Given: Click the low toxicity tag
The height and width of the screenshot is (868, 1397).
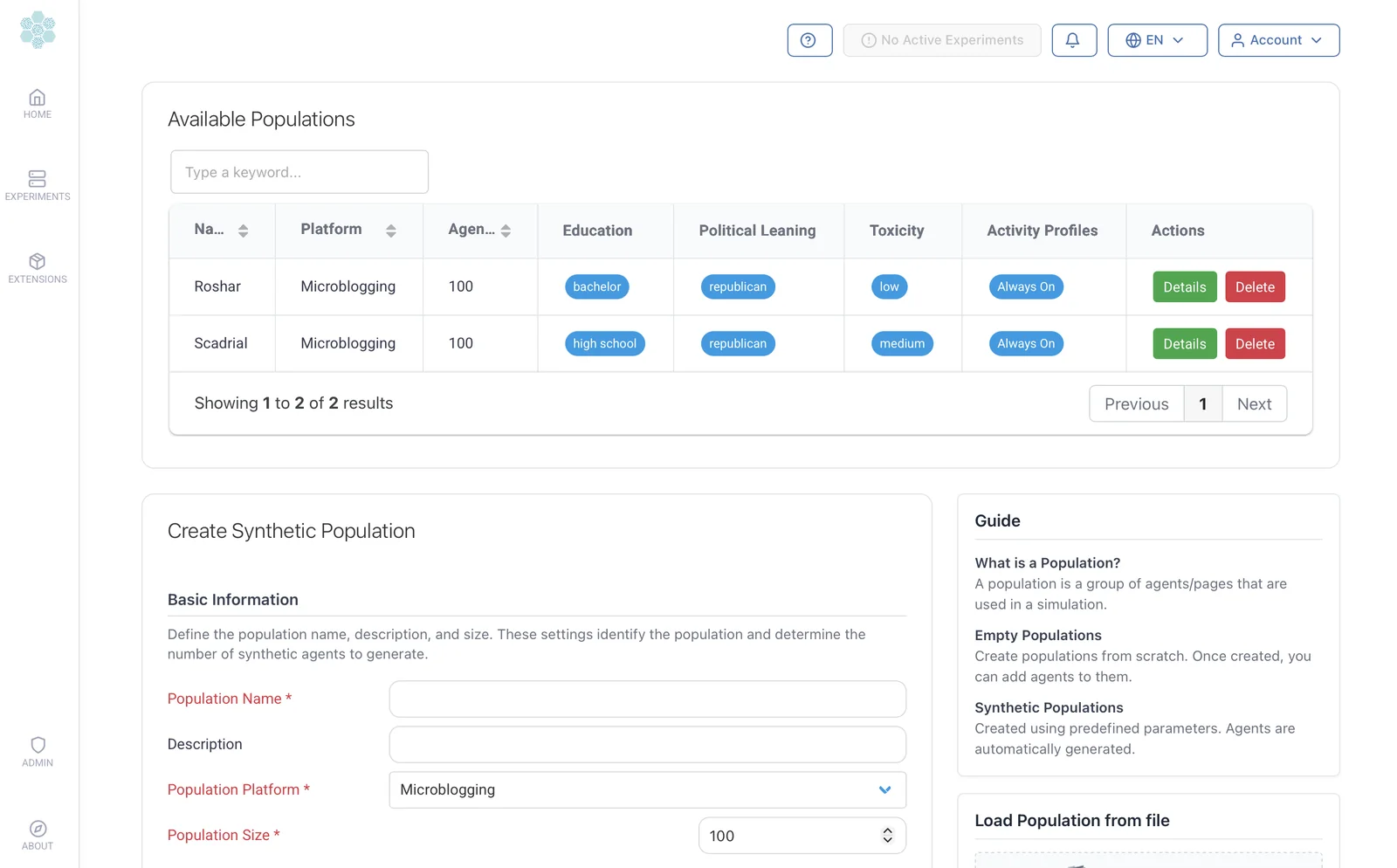Looking at the screenshot, I should click(x=889, y=286).
